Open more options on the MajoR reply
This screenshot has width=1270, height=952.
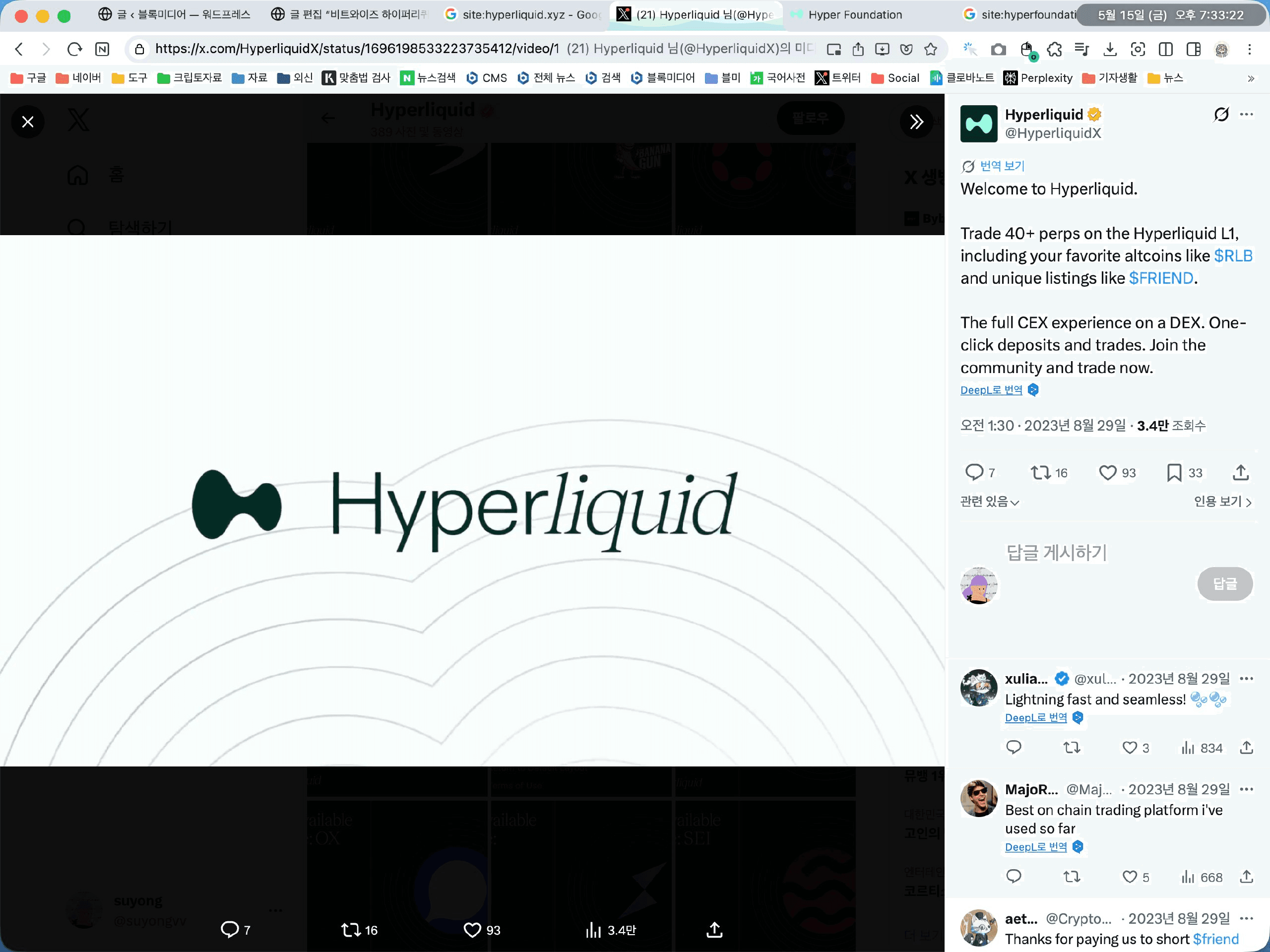(x=1247, y=789)
